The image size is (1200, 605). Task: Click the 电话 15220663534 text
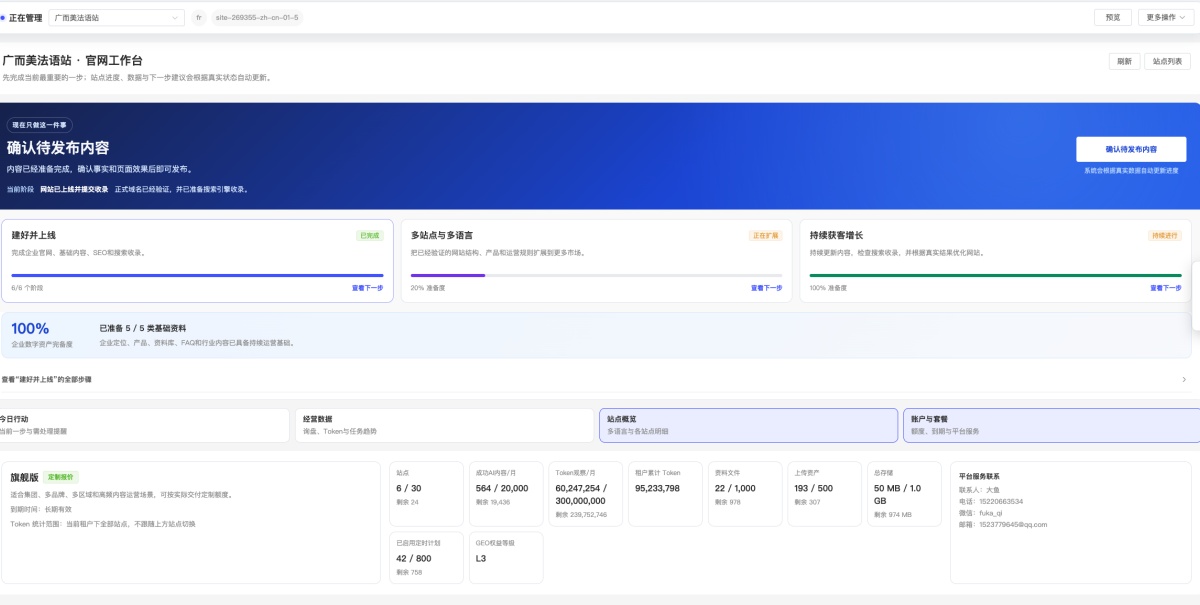tap(991, 501)
